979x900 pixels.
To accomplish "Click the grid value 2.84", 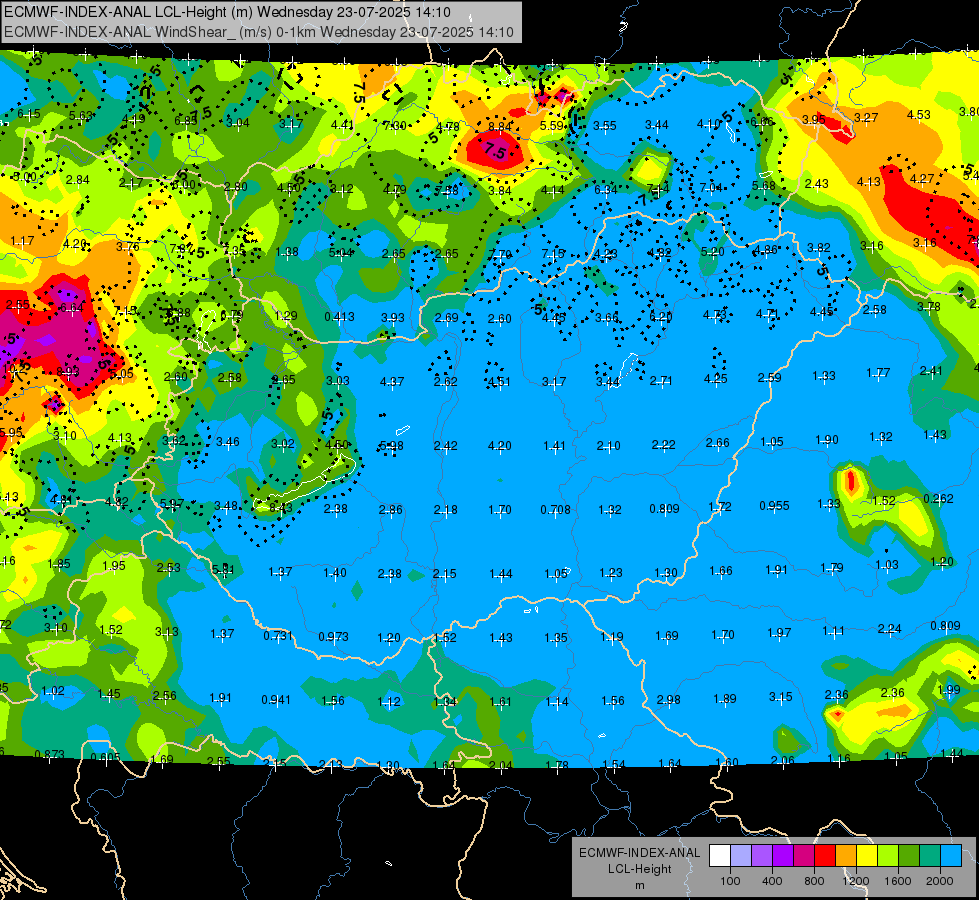I will point(77,179).
